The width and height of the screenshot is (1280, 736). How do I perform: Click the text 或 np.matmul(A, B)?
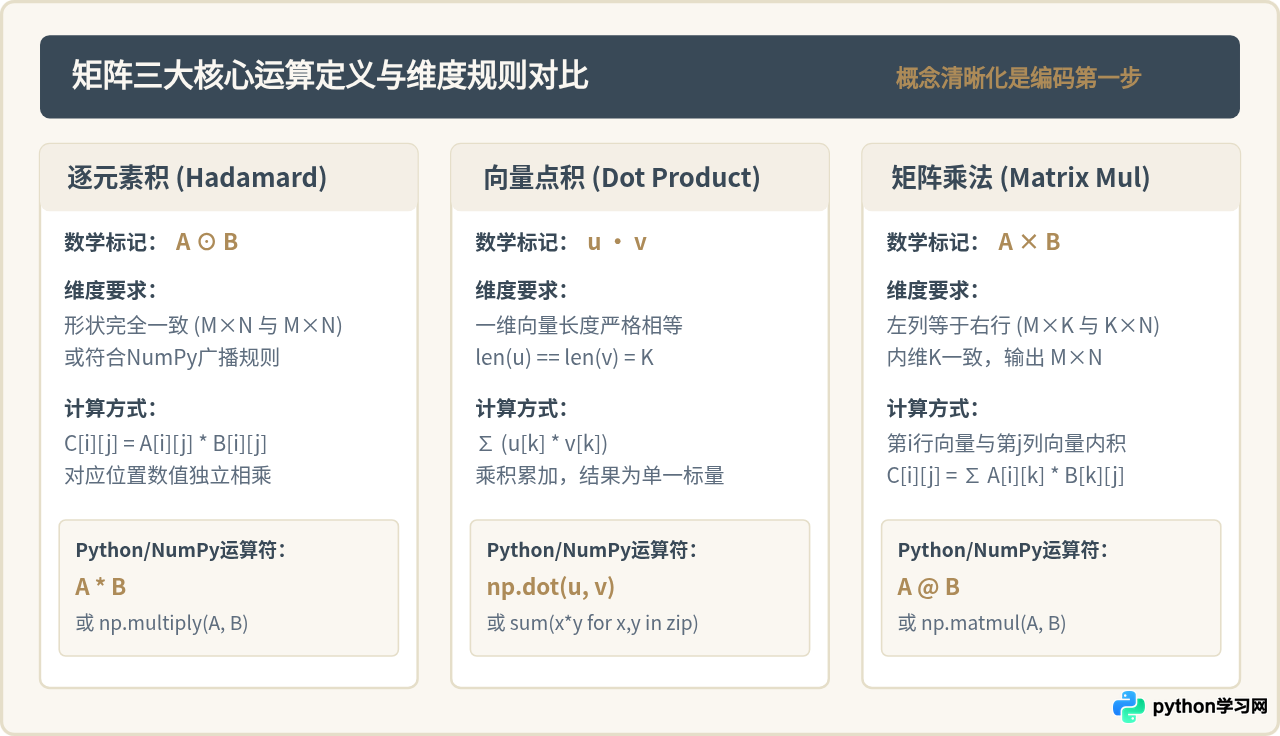click(x=982, y=623)
